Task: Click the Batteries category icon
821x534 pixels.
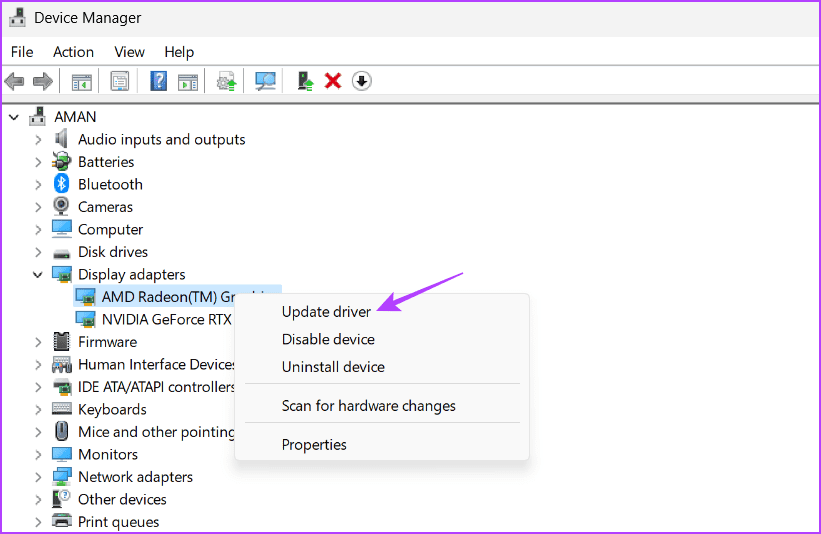Action: pyautogui.click(x=61, y=161)
